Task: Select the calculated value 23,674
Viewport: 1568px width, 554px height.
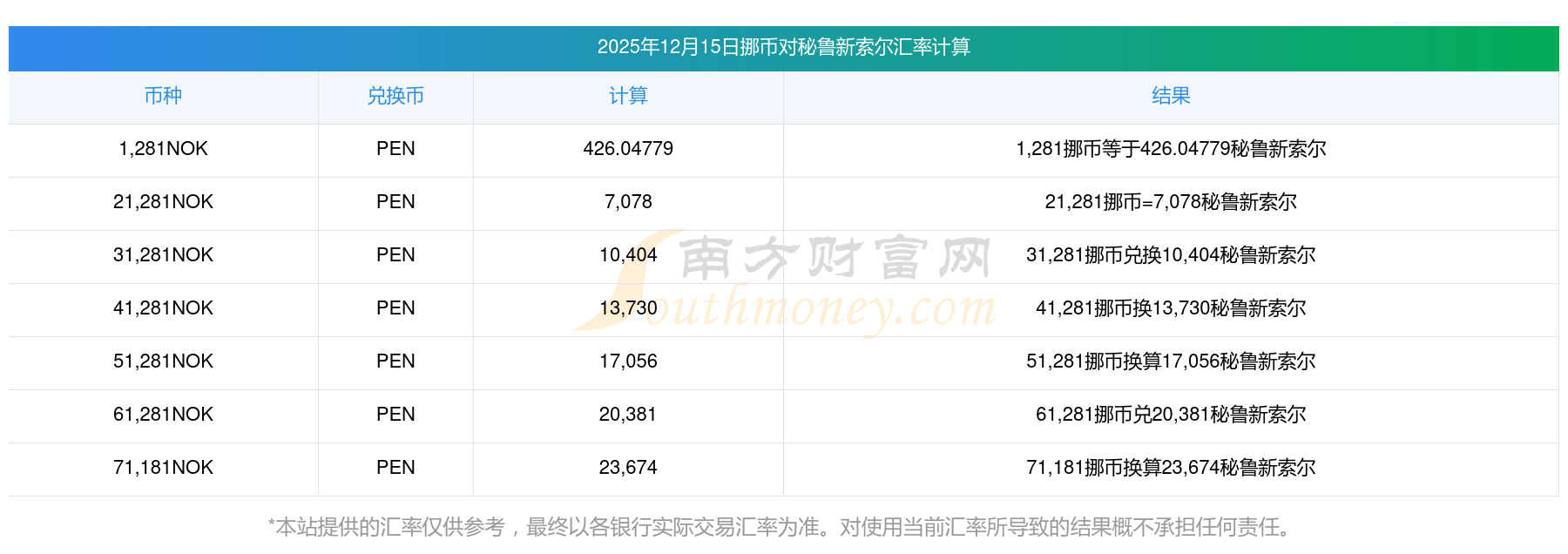Action: point(628,468)
